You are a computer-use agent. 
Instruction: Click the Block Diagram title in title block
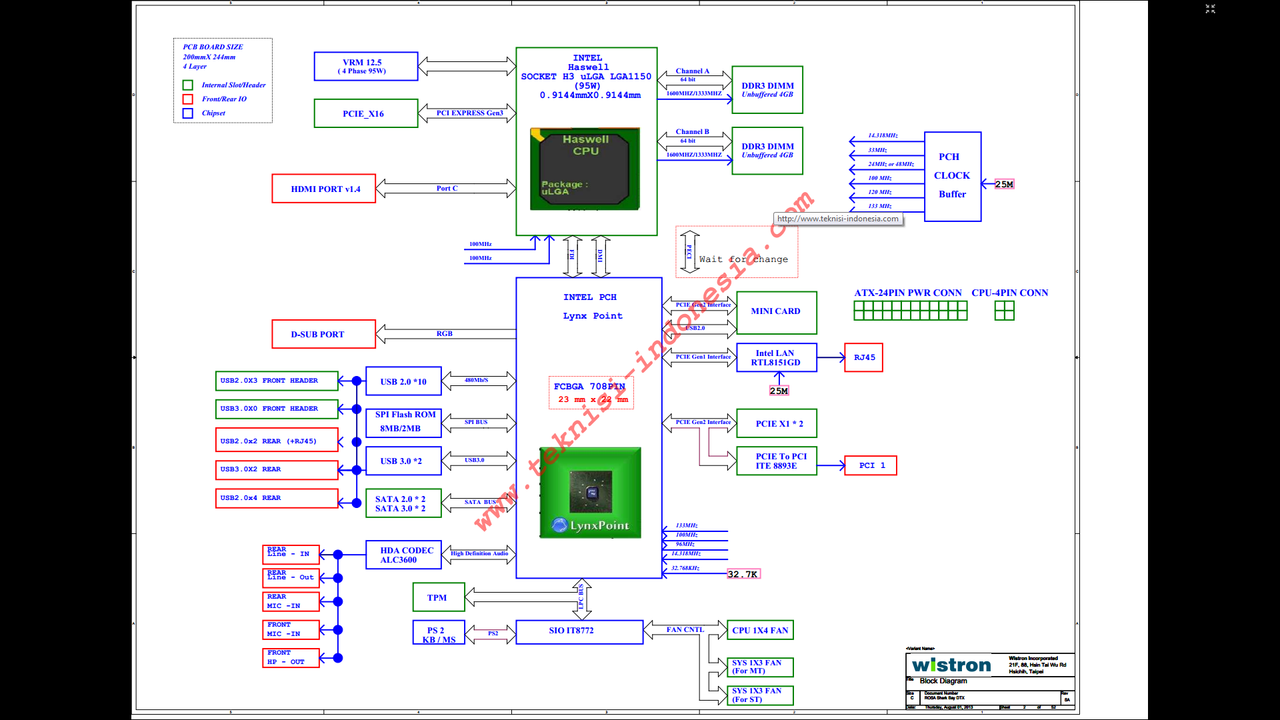[x=942, y=680]
